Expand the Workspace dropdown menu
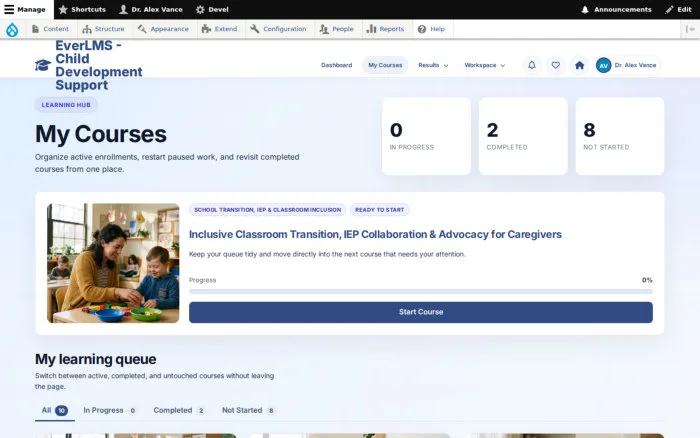Image resolution: width=700 pixels, height=438 pixels. tap(485, 65)
